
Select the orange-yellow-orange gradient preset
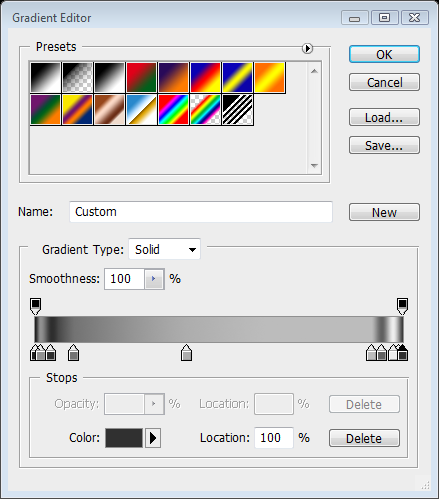(x=269, y=77)
